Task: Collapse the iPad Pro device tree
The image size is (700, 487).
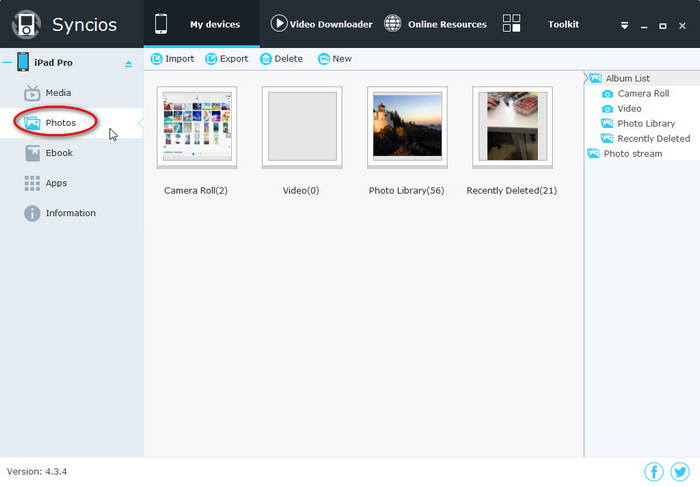Action: (7, 62)
